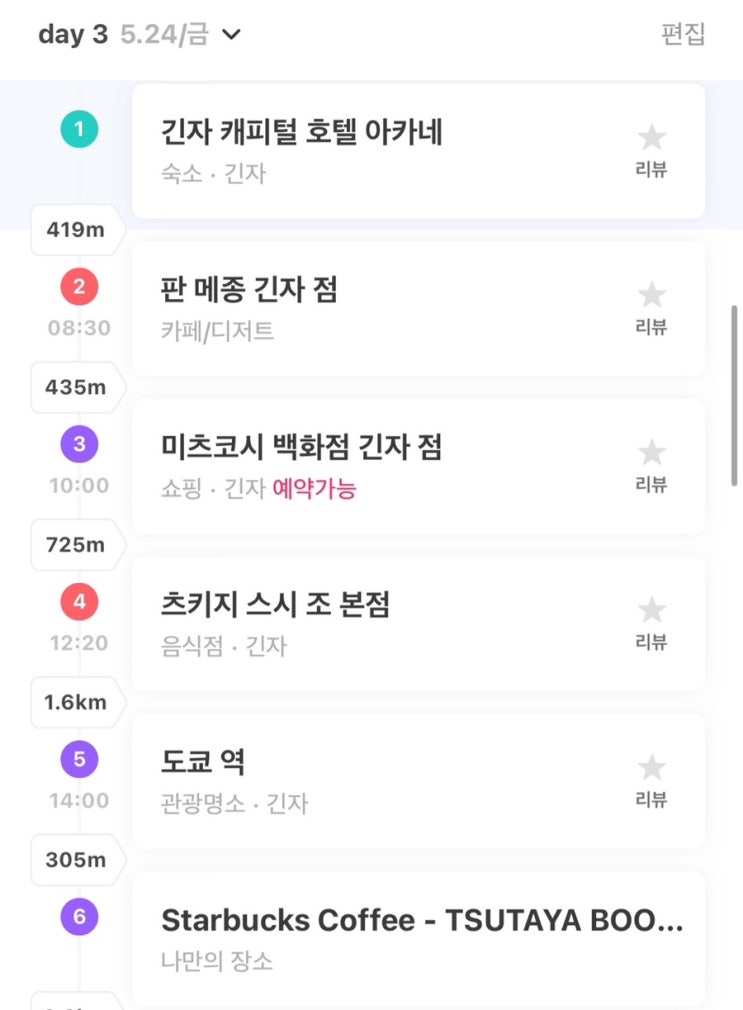Tap review star for 판 메종 긴자 점
Image resolution: width=743 pixels, height=1010 pixels.
coord(651,296)
